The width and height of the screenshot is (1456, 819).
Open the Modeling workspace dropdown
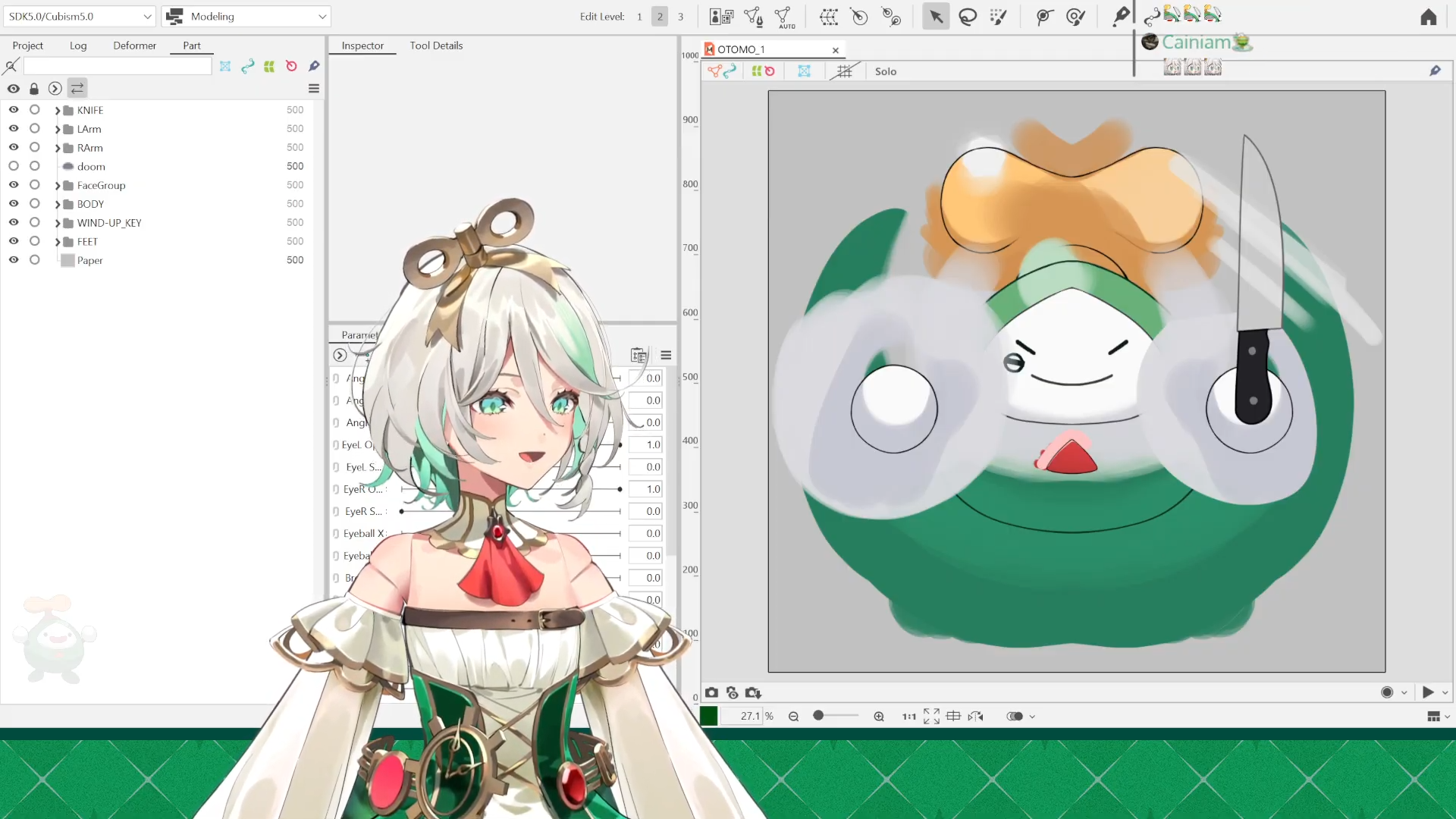pyautogui.click(x=247, y=16)
